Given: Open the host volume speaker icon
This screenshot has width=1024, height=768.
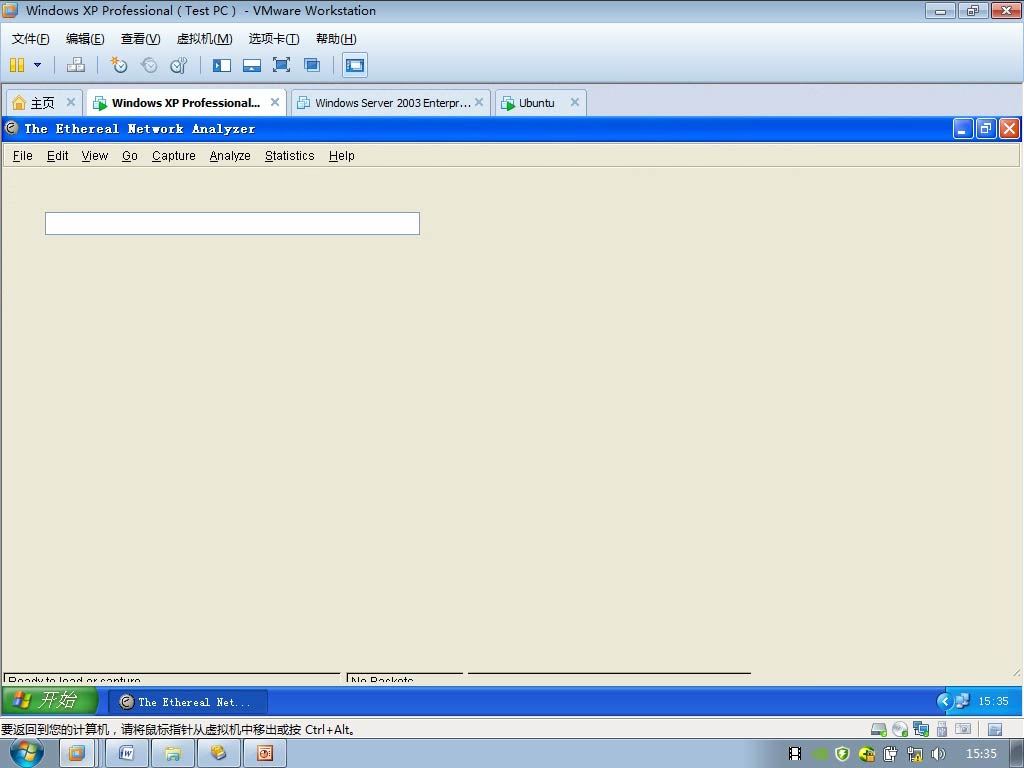Looking at the screenshot, I should point(938,754).
